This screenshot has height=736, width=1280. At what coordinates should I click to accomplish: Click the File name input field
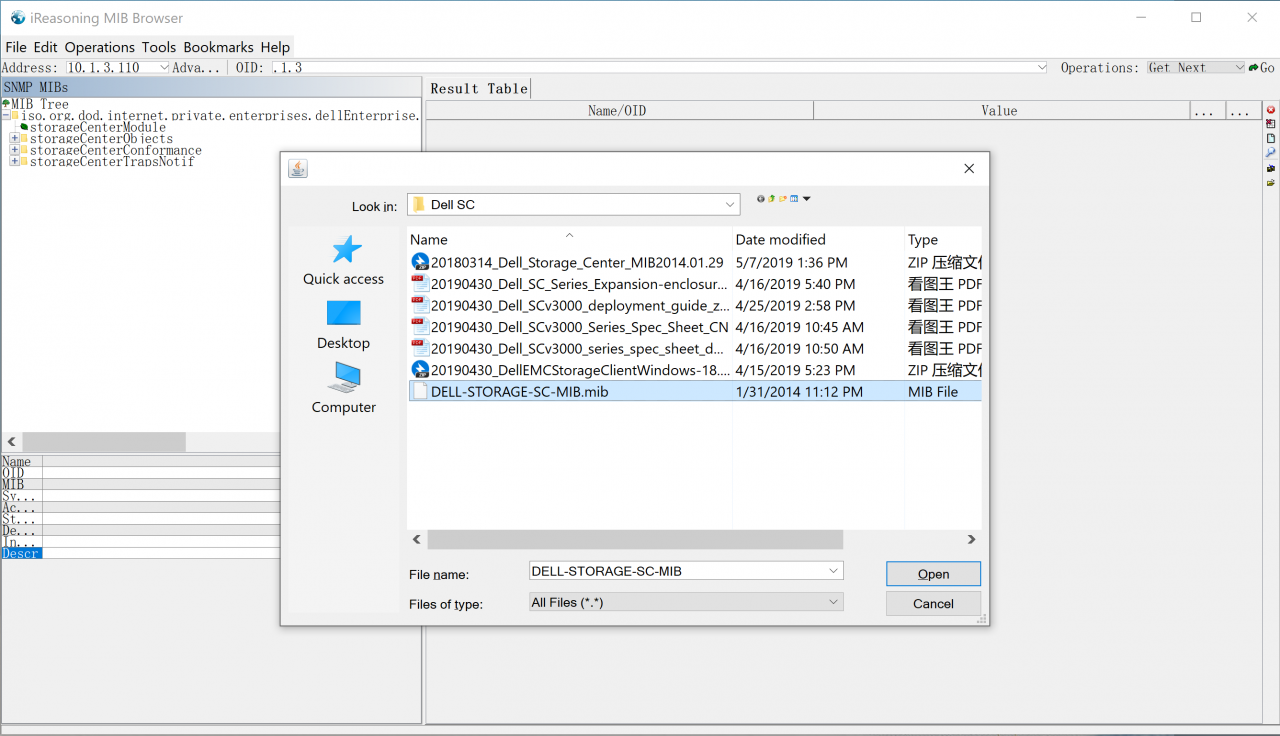coord(677,570)
